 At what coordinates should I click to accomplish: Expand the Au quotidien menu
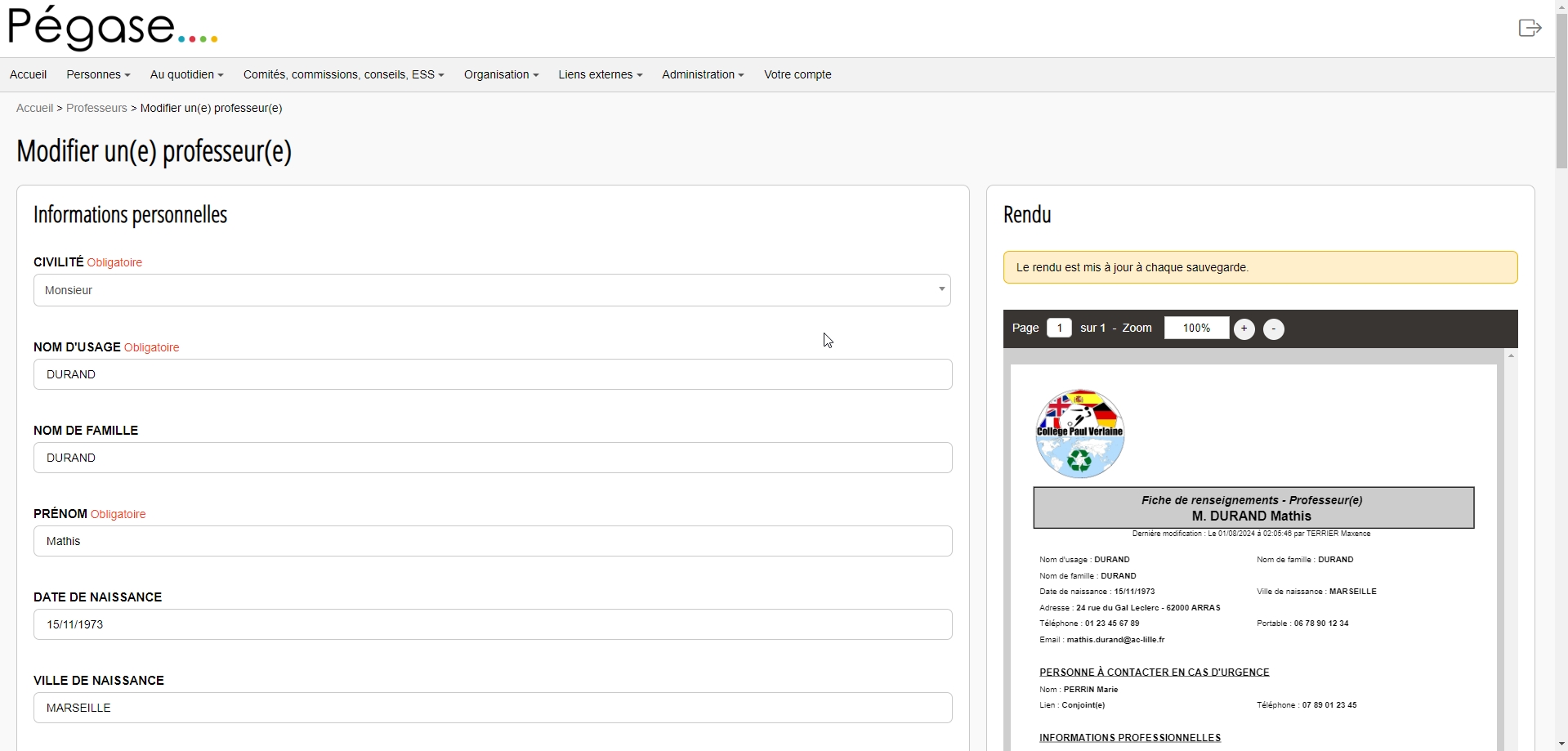186,74
